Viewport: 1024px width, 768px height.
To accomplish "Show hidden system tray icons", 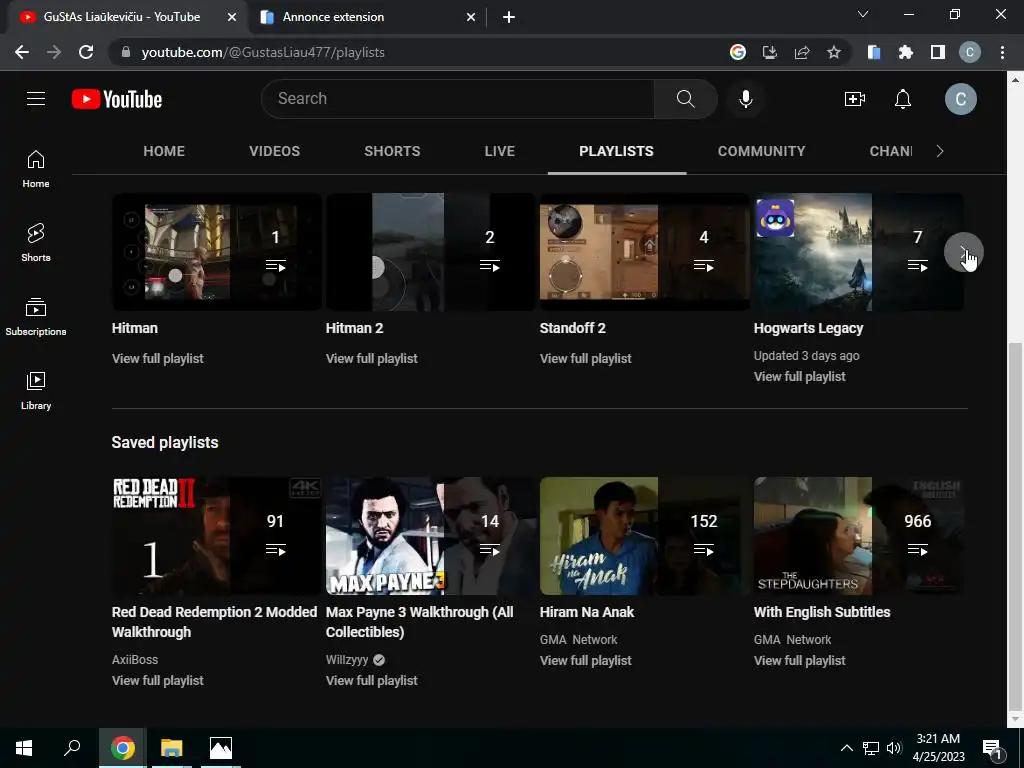I will click(x=846, y=748).
